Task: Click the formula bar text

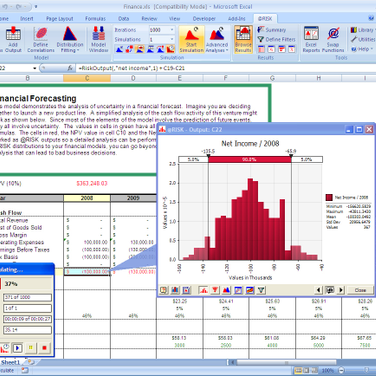Action: [x=131, y=68]
